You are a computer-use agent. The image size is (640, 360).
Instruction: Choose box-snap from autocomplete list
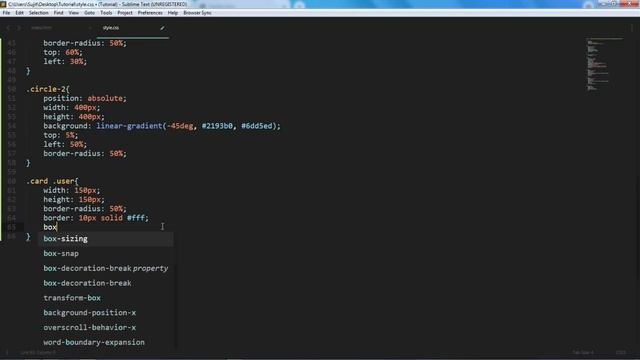(x=106, y=253)
